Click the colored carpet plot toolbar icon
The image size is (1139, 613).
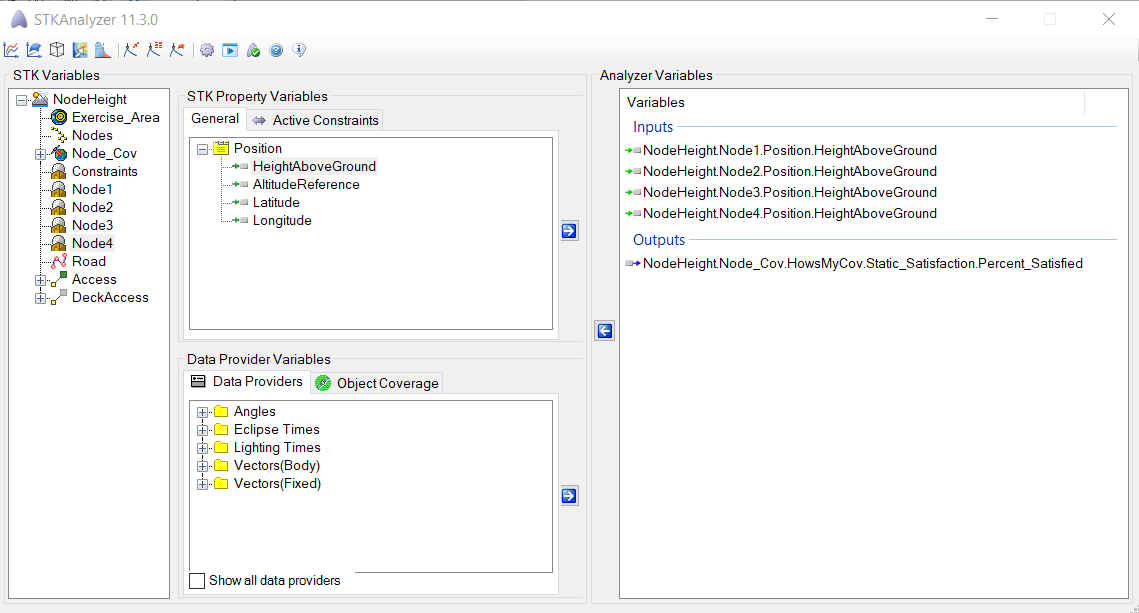(x=80, y=49)
